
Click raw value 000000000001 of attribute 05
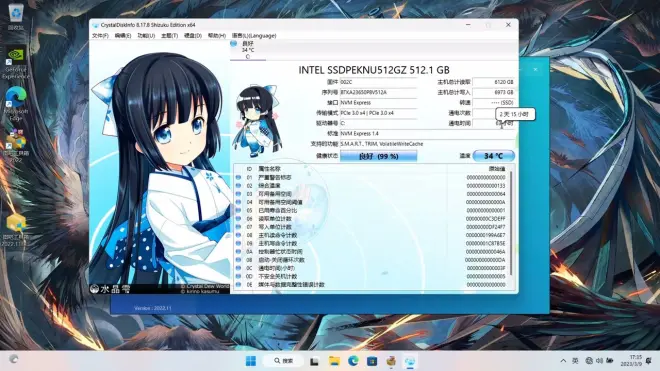click(x=486, y=211)
